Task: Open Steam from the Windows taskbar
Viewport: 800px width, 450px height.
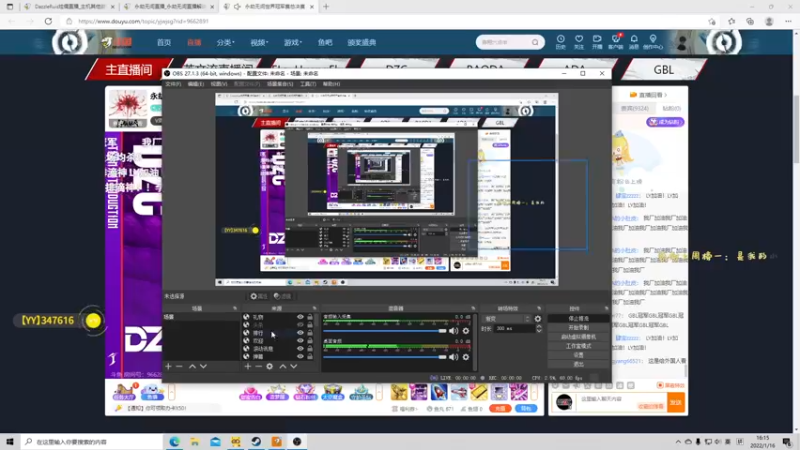Action: tap(256, 442)
